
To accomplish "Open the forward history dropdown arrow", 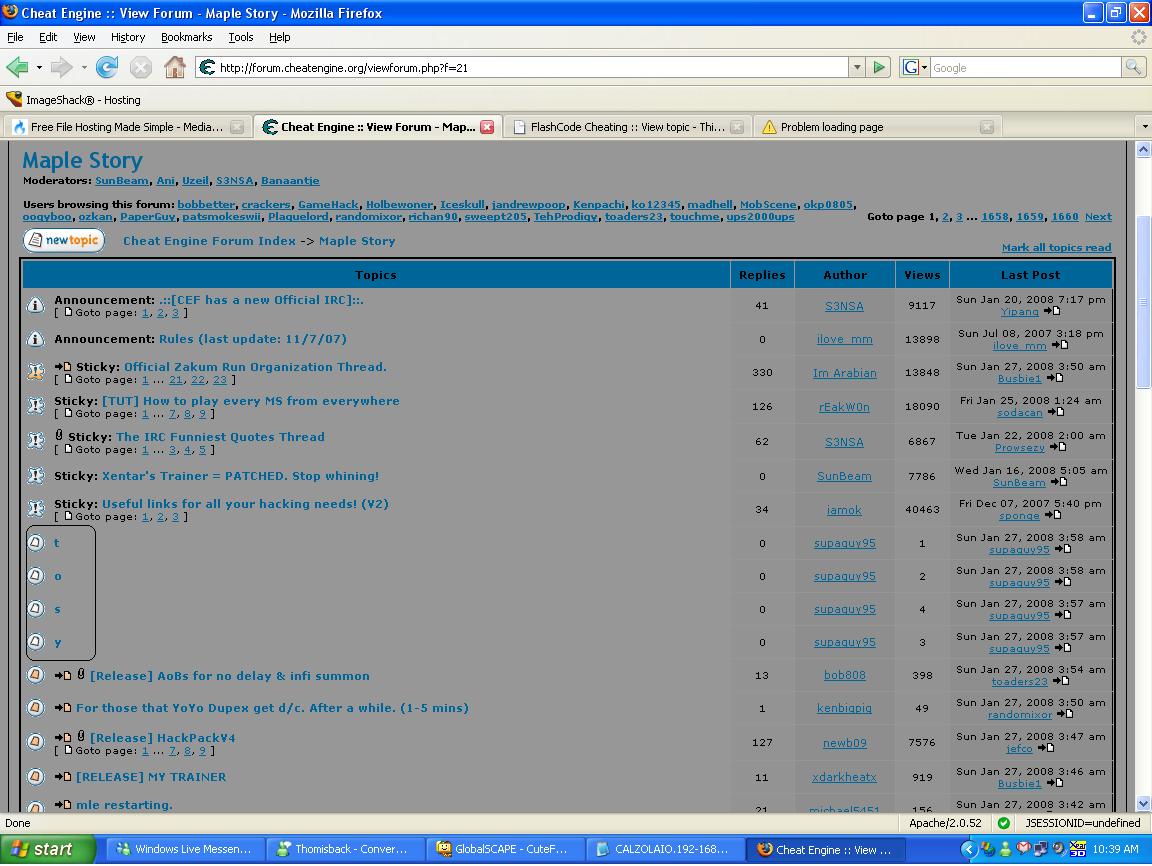I will click(84, 68).
